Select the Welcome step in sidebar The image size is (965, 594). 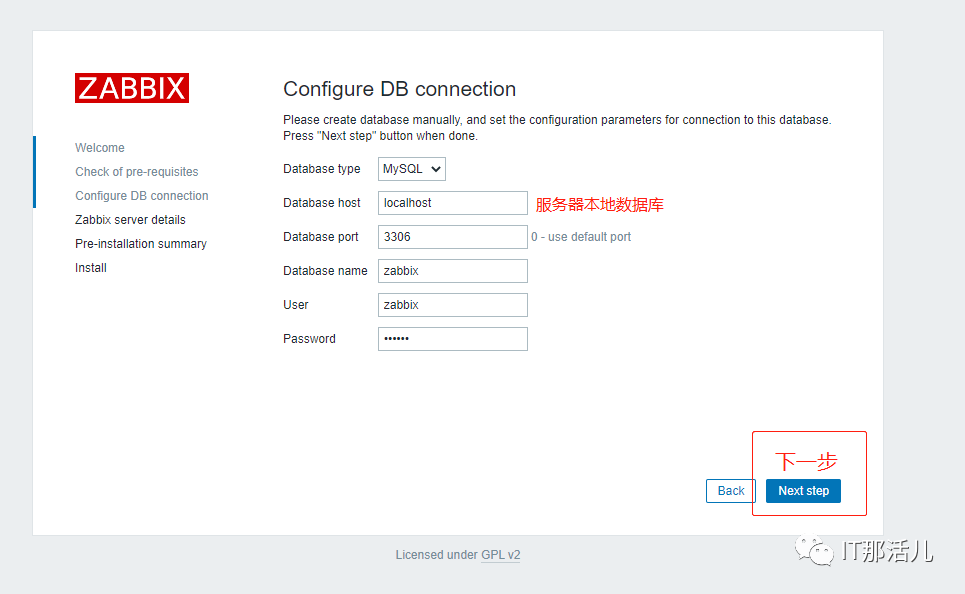coord(100,148)
